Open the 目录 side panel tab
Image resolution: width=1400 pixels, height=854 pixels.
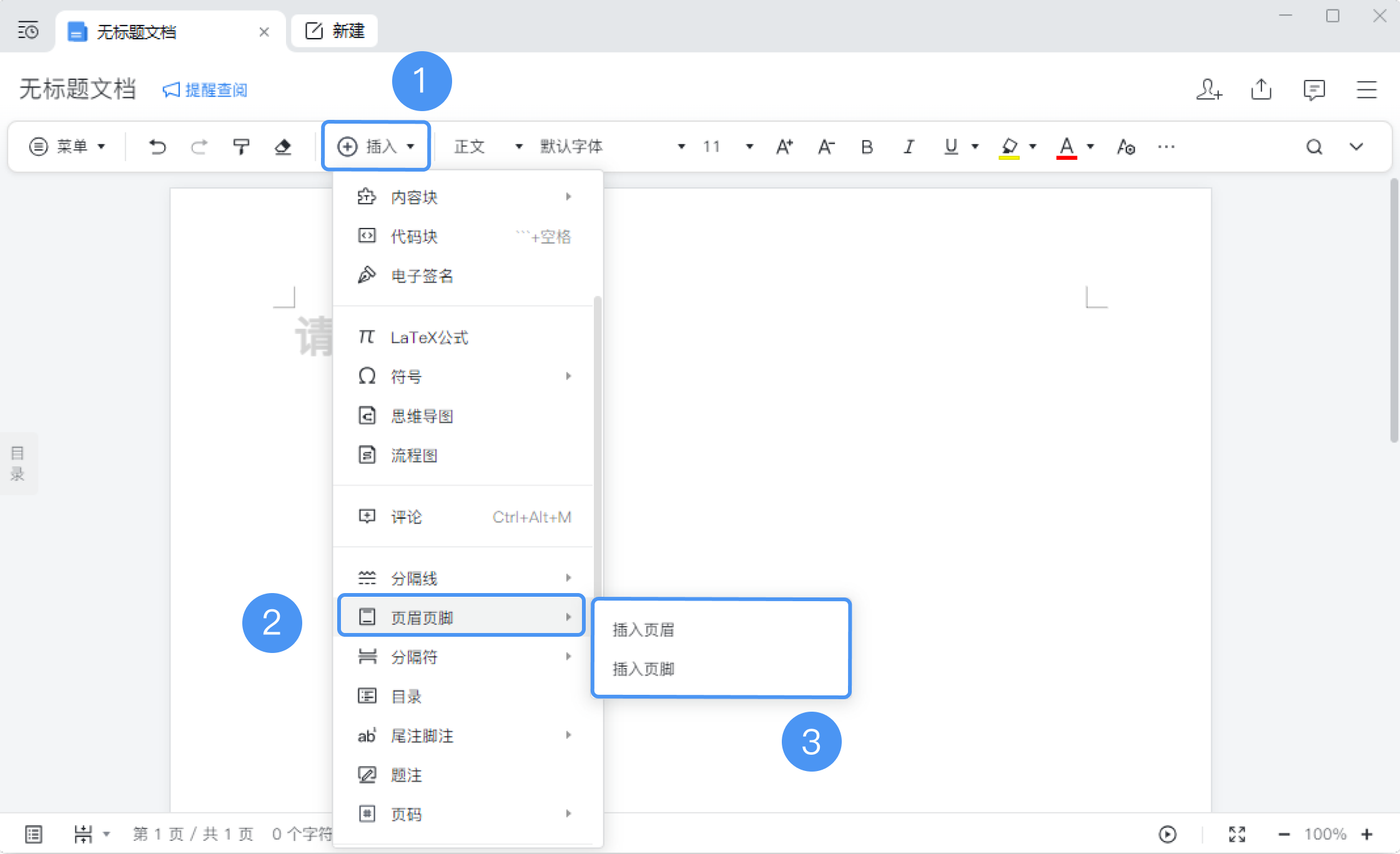coord(18,463)
